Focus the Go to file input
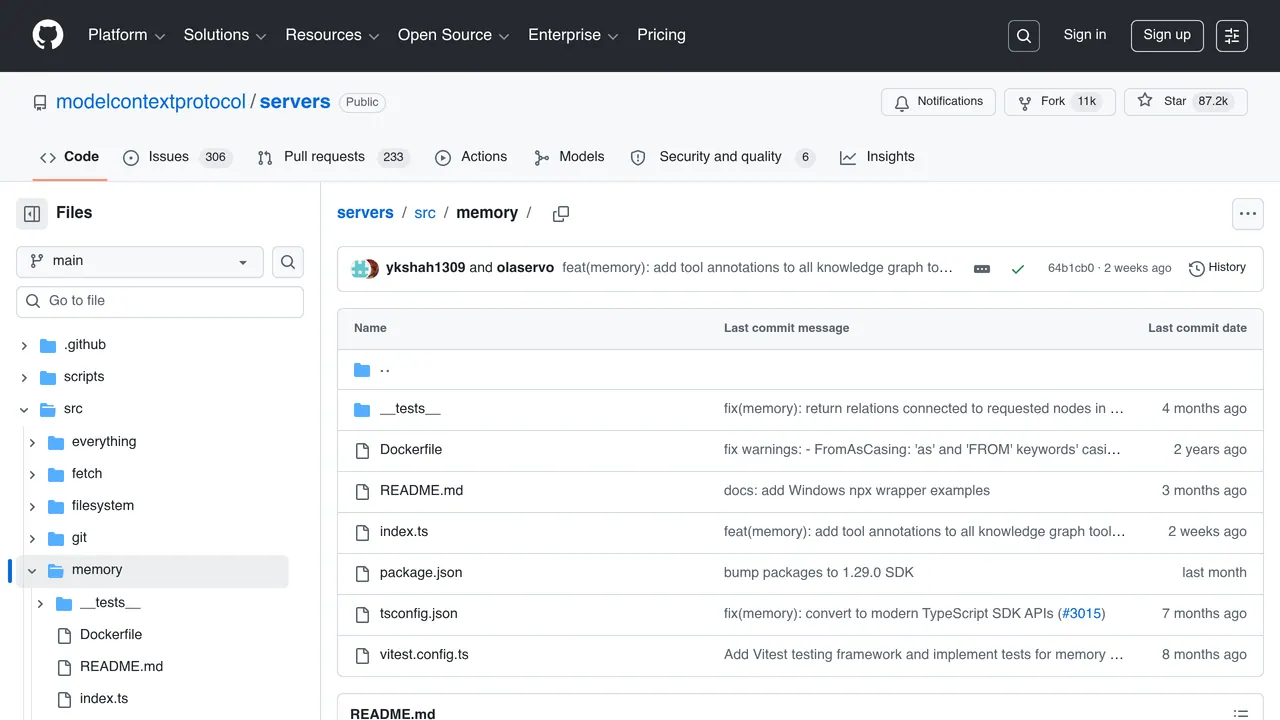The image size is (1280, 720). tap(160, 302)
